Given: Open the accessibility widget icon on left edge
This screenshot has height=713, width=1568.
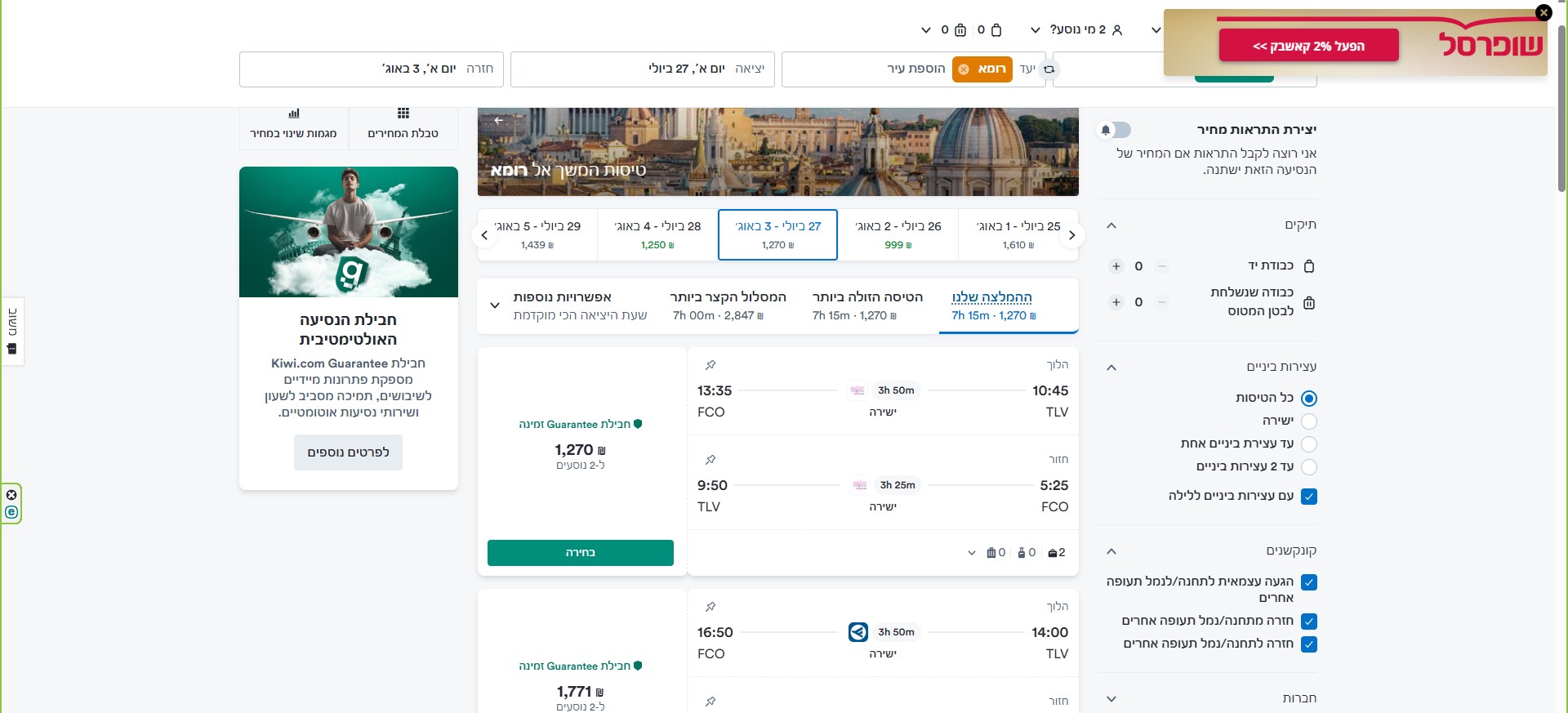Looking at the screenshot, I should [x=11, y=512].
